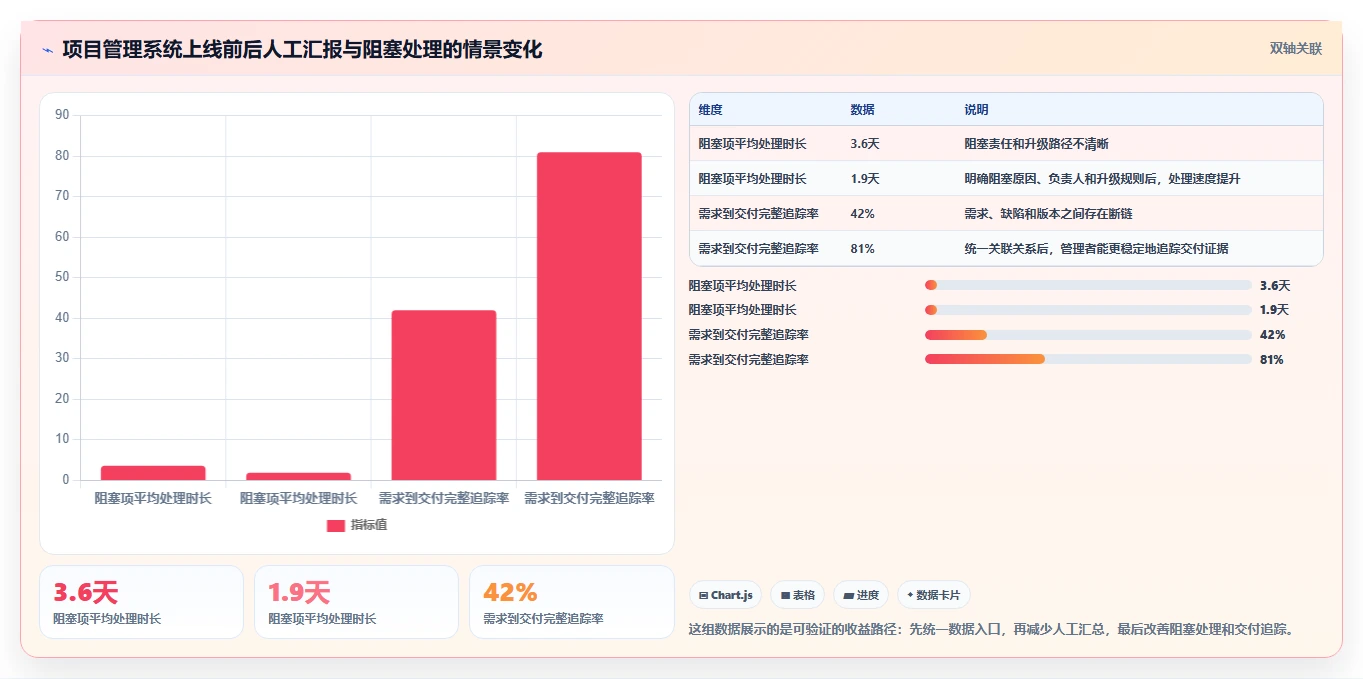Click the progress bar labeled 1.9天
The width and height of the screenshot is (1363, 679).
point(1088,310)
